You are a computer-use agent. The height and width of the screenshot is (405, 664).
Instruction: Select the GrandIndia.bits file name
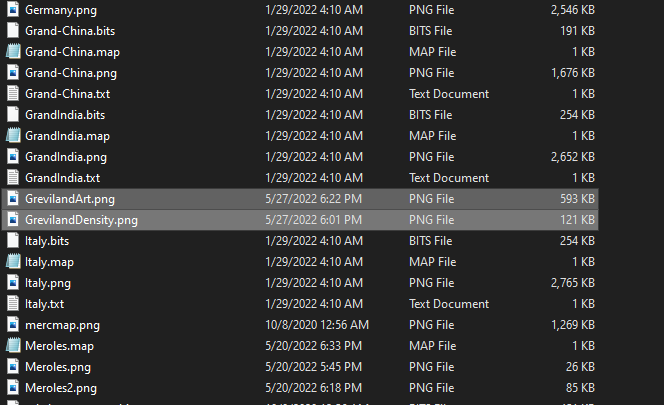[65, 114]
